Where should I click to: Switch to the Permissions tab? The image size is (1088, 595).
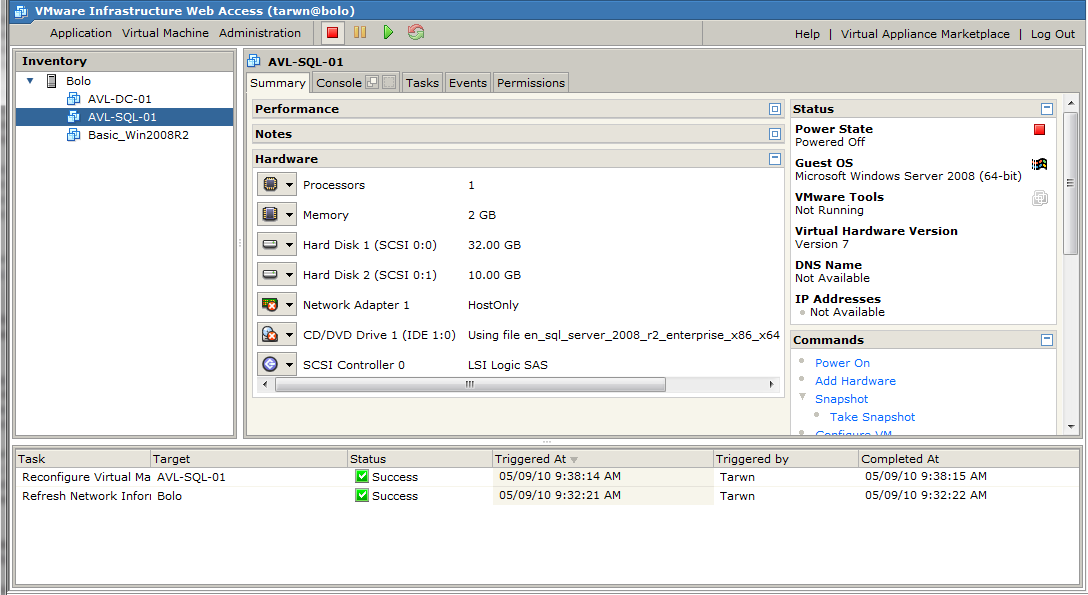[531, 83]
